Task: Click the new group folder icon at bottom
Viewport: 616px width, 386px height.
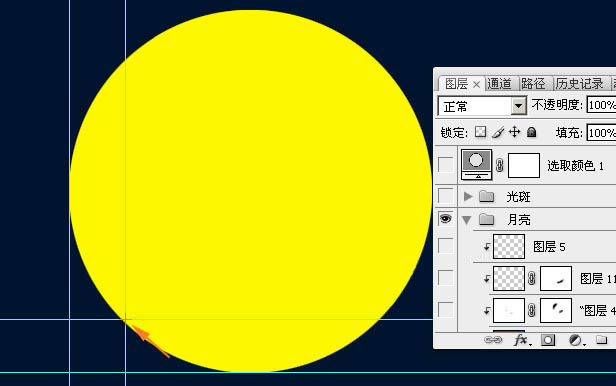Action: [601, 339]
